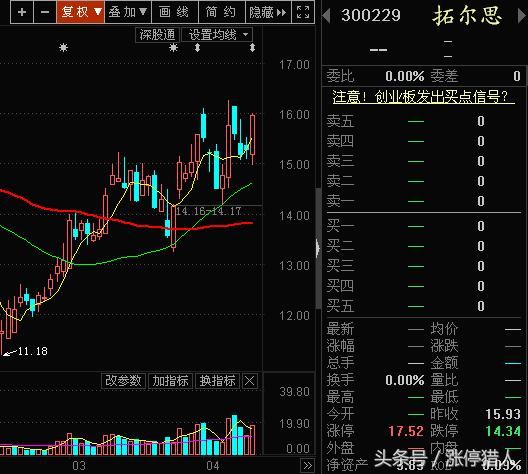Viewport: 528px width, 474px height.
Task: Click the 11.18 low price annotation
Action: coord(32,351)
